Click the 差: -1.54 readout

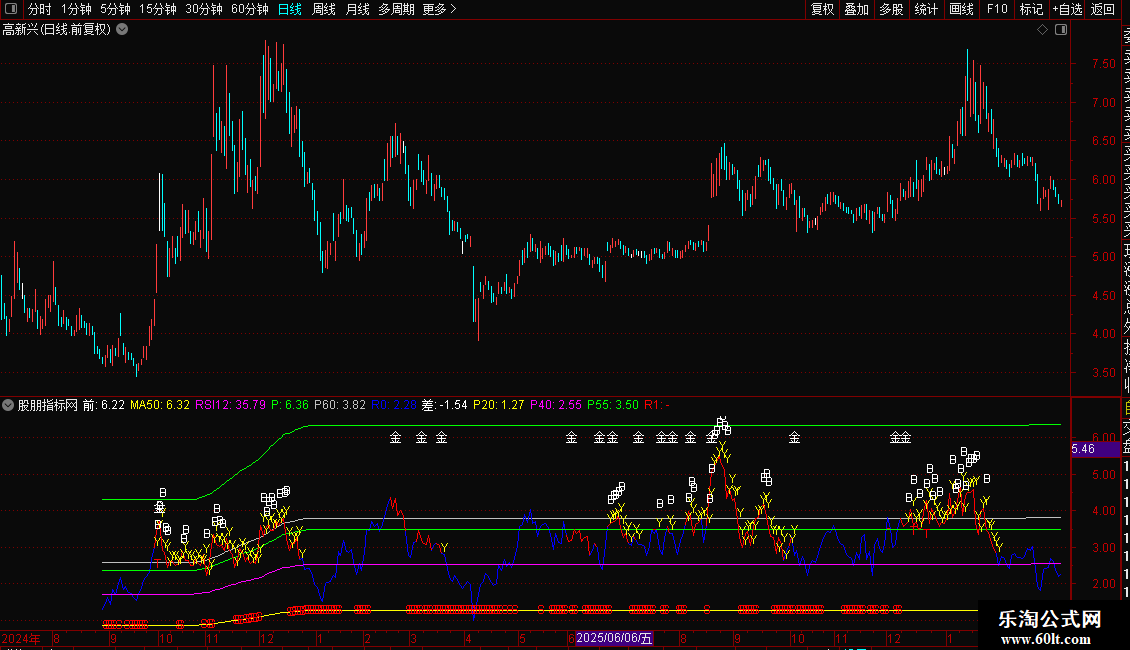point(445,405)
